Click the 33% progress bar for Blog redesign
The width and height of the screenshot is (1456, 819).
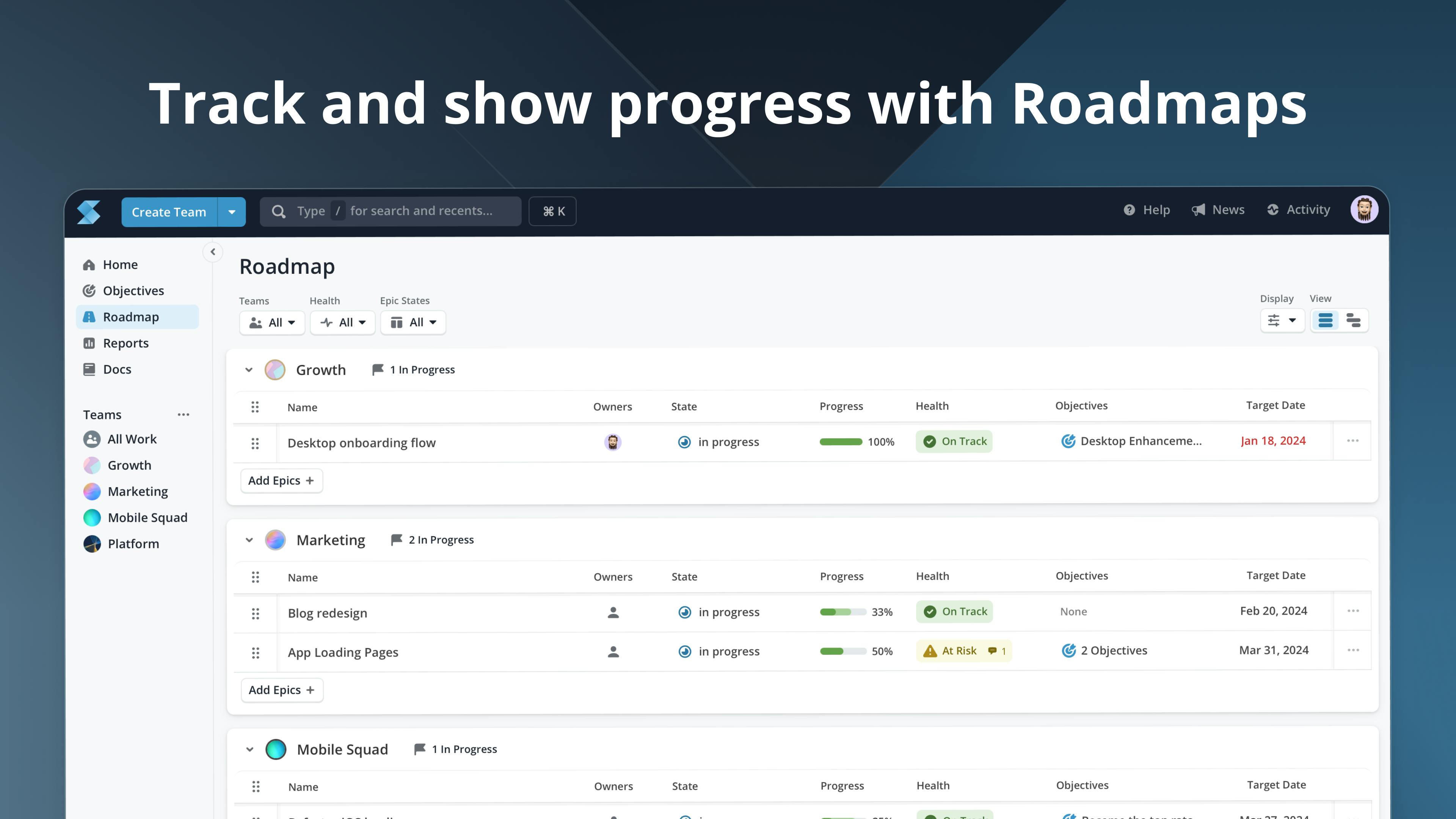[843, 612]
